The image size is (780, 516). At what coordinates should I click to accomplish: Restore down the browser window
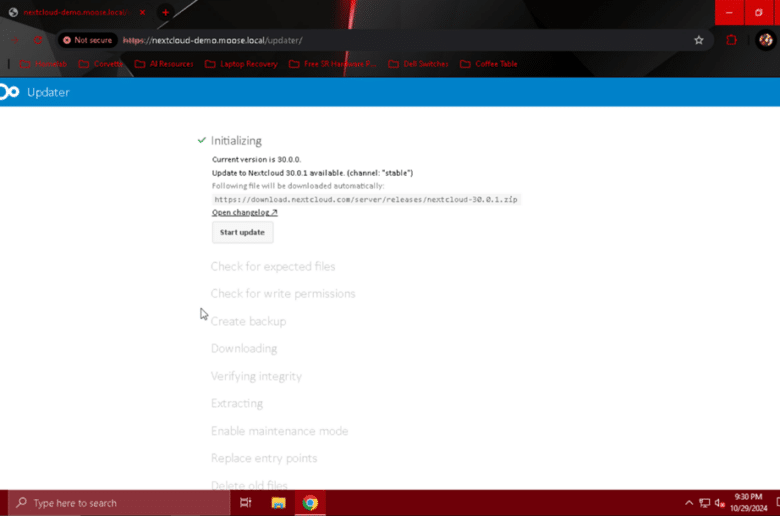759,12
